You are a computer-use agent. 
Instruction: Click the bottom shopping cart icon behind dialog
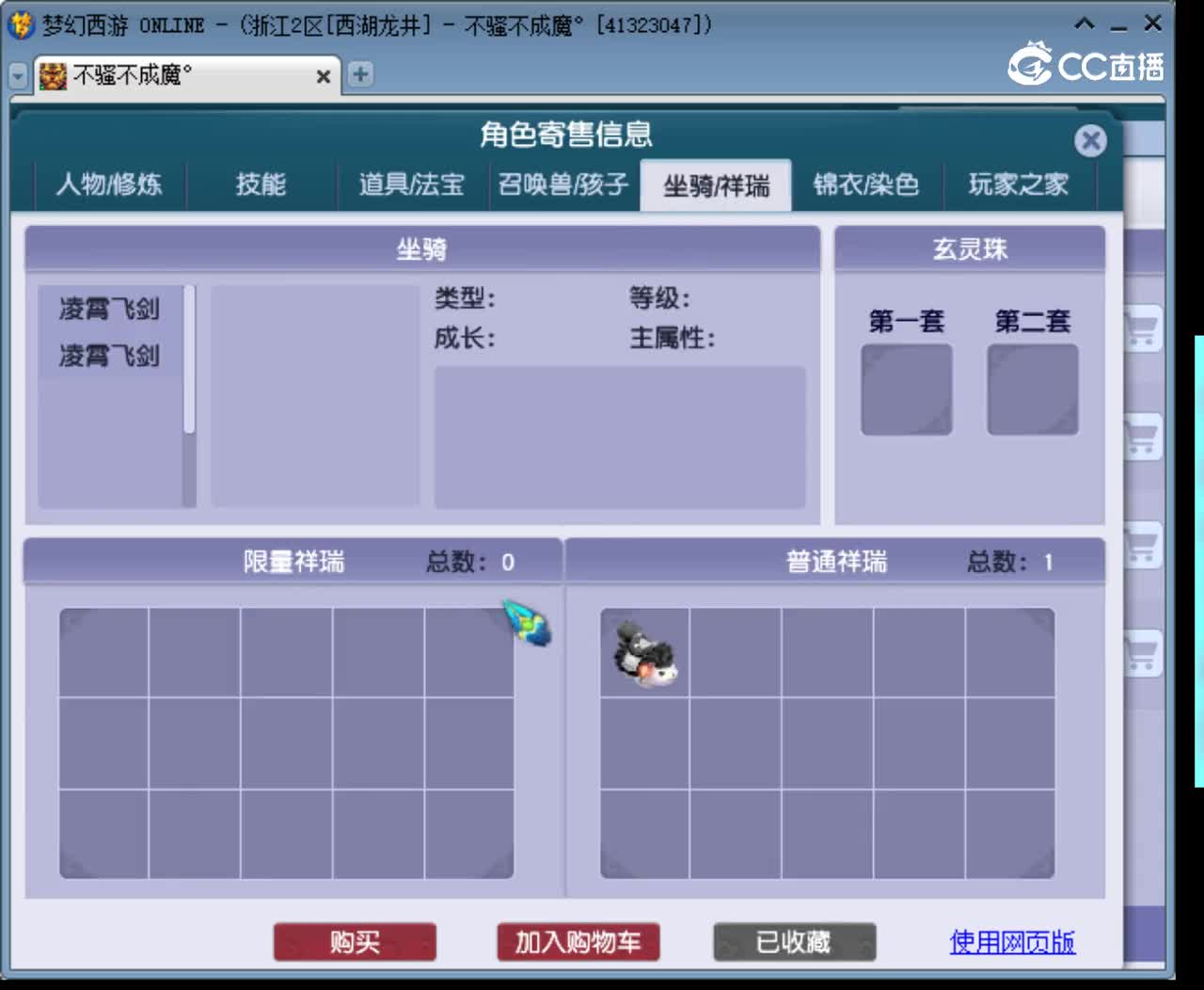(x=1142, y=654)
